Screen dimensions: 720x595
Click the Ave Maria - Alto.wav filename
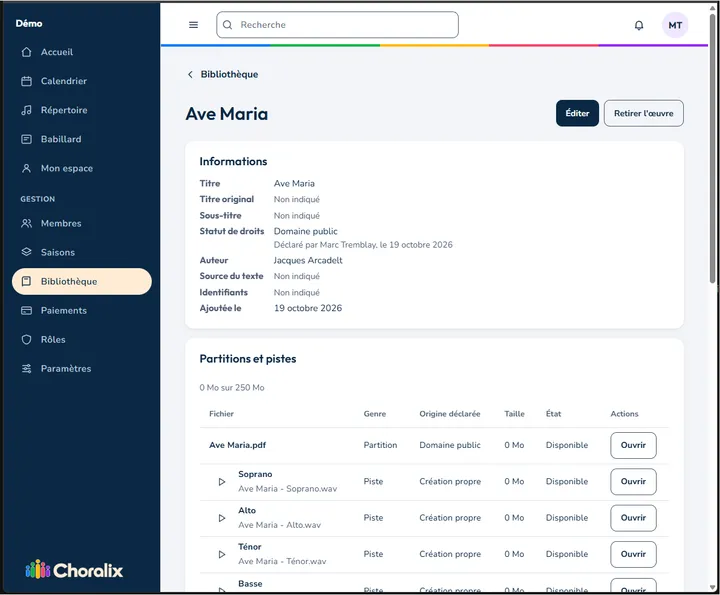[x=279, y=525]
